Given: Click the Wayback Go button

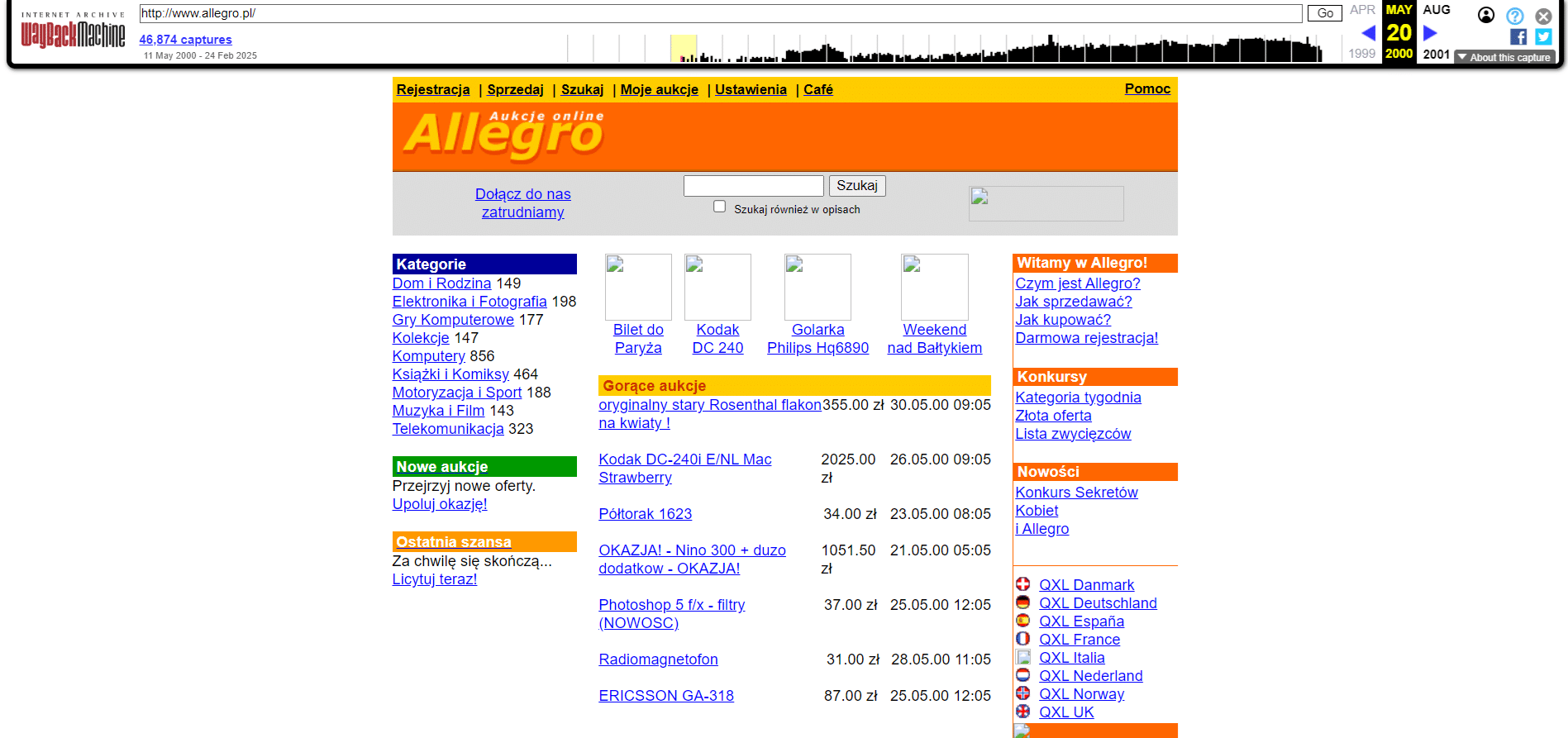Looking at the screenshot, I should [x=1325, y=13].
